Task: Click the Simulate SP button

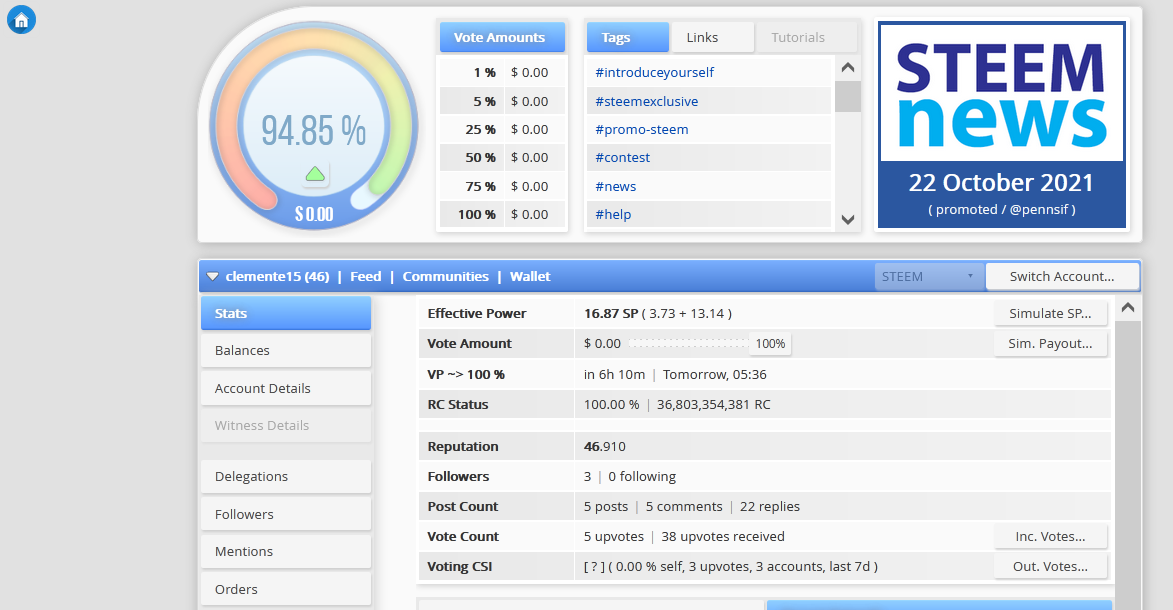Action: pos(1050,314)
